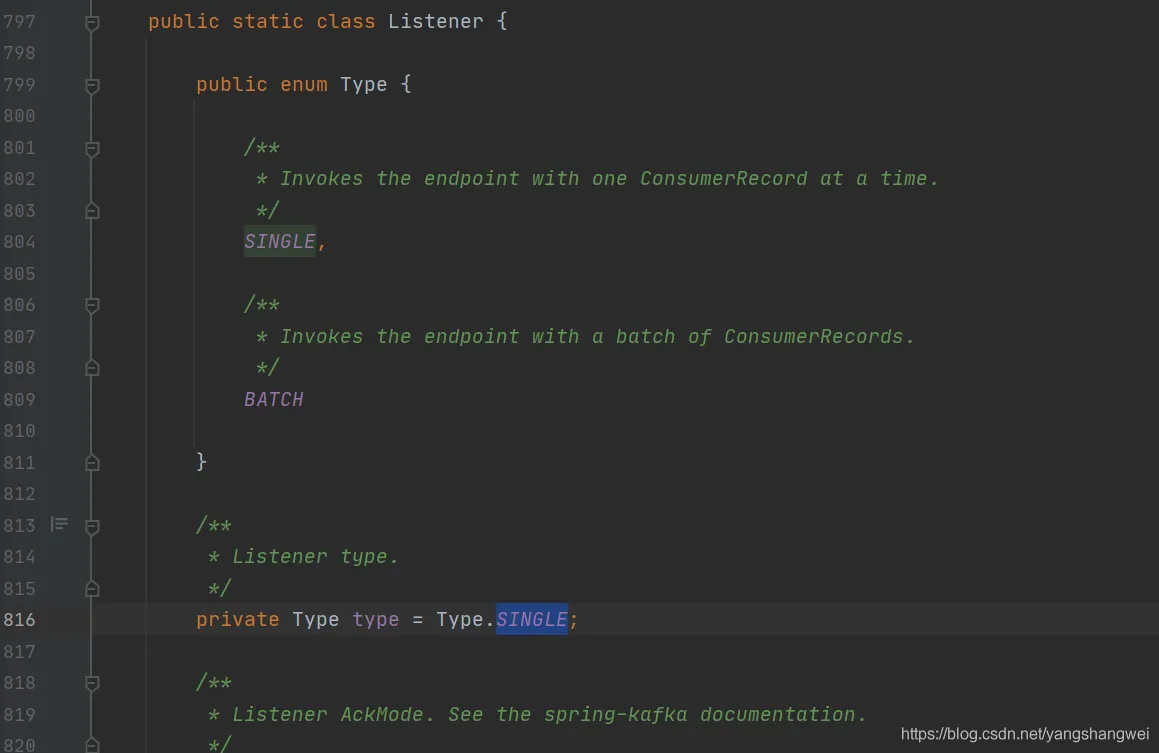Viewport: 1159px width, 753px height.
Task: Click line number 797 in the gutter
Action: click(x=19, y=22)
